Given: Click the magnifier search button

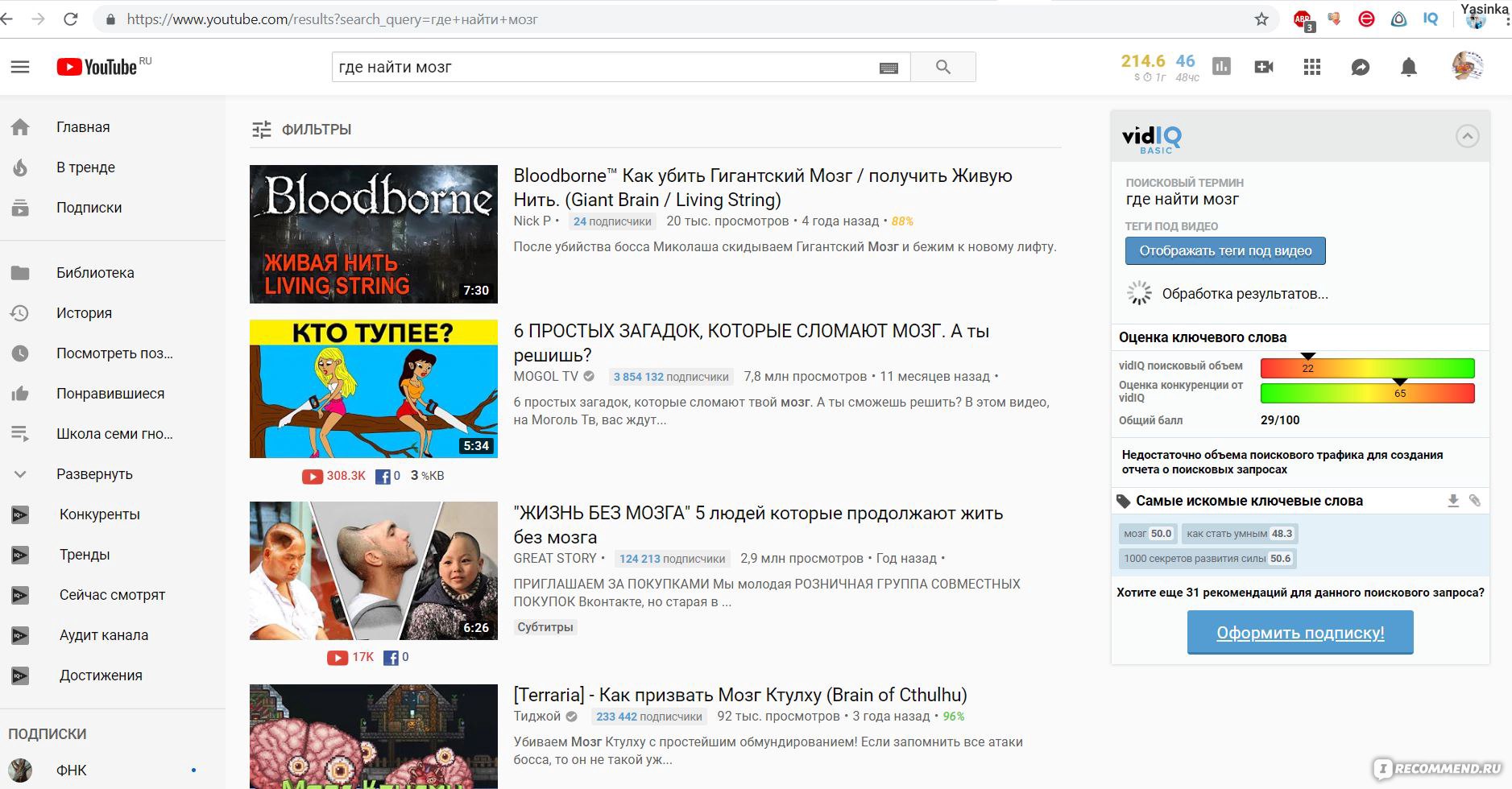Looking at the screenshot, I should point(943,67).
